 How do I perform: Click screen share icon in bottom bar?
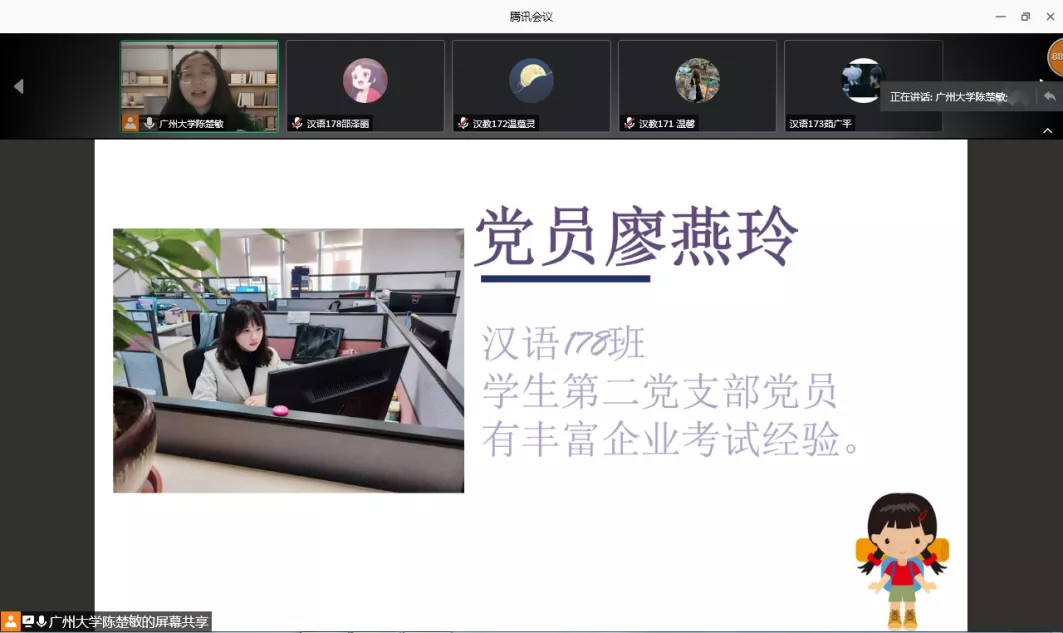pos(28,622)
